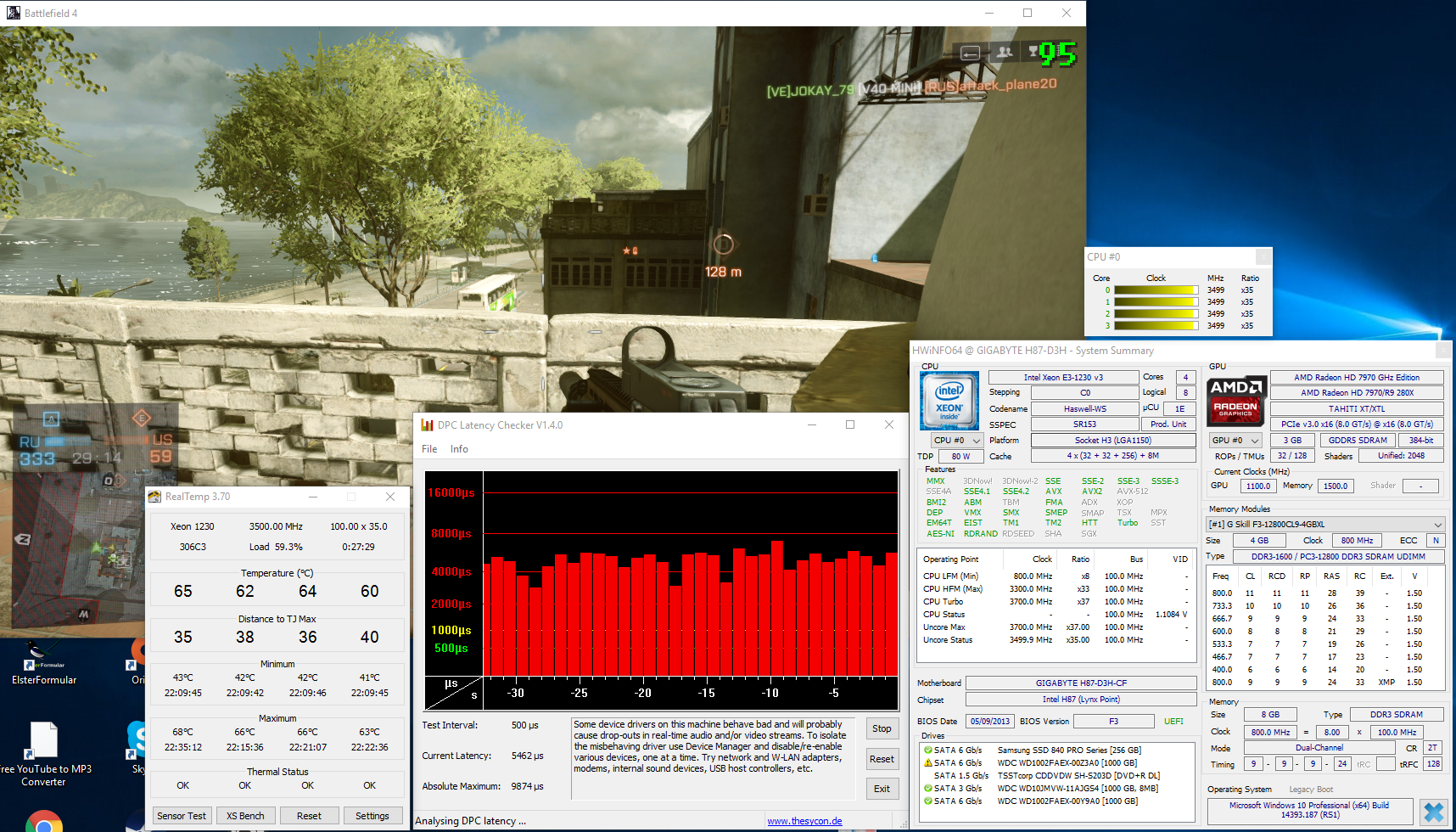Click the green 95 FPS counter
The height and width of the screenshot is (832, 1456).
pos(1057,54)
